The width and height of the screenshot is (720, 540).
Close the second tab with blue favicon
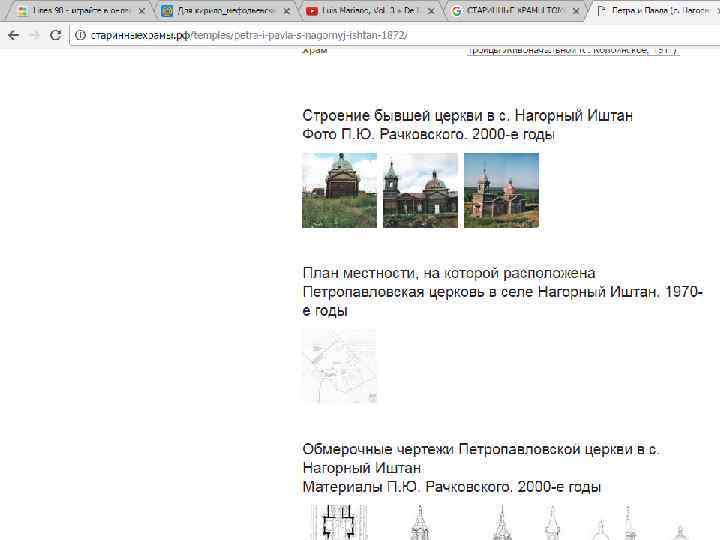tap(287, 11)
